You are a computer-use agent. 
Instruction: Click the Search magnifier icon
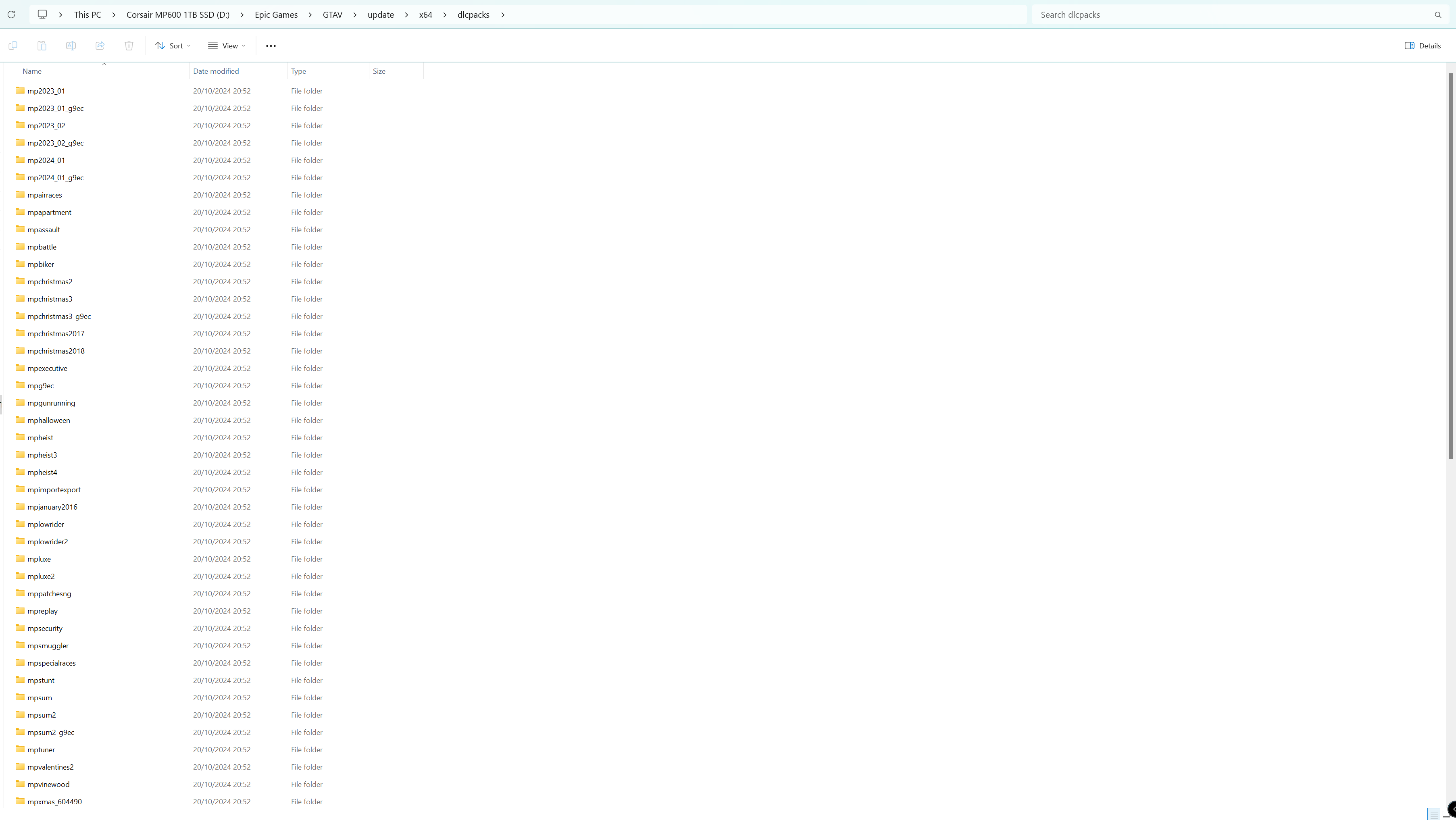pos(1437,15)
